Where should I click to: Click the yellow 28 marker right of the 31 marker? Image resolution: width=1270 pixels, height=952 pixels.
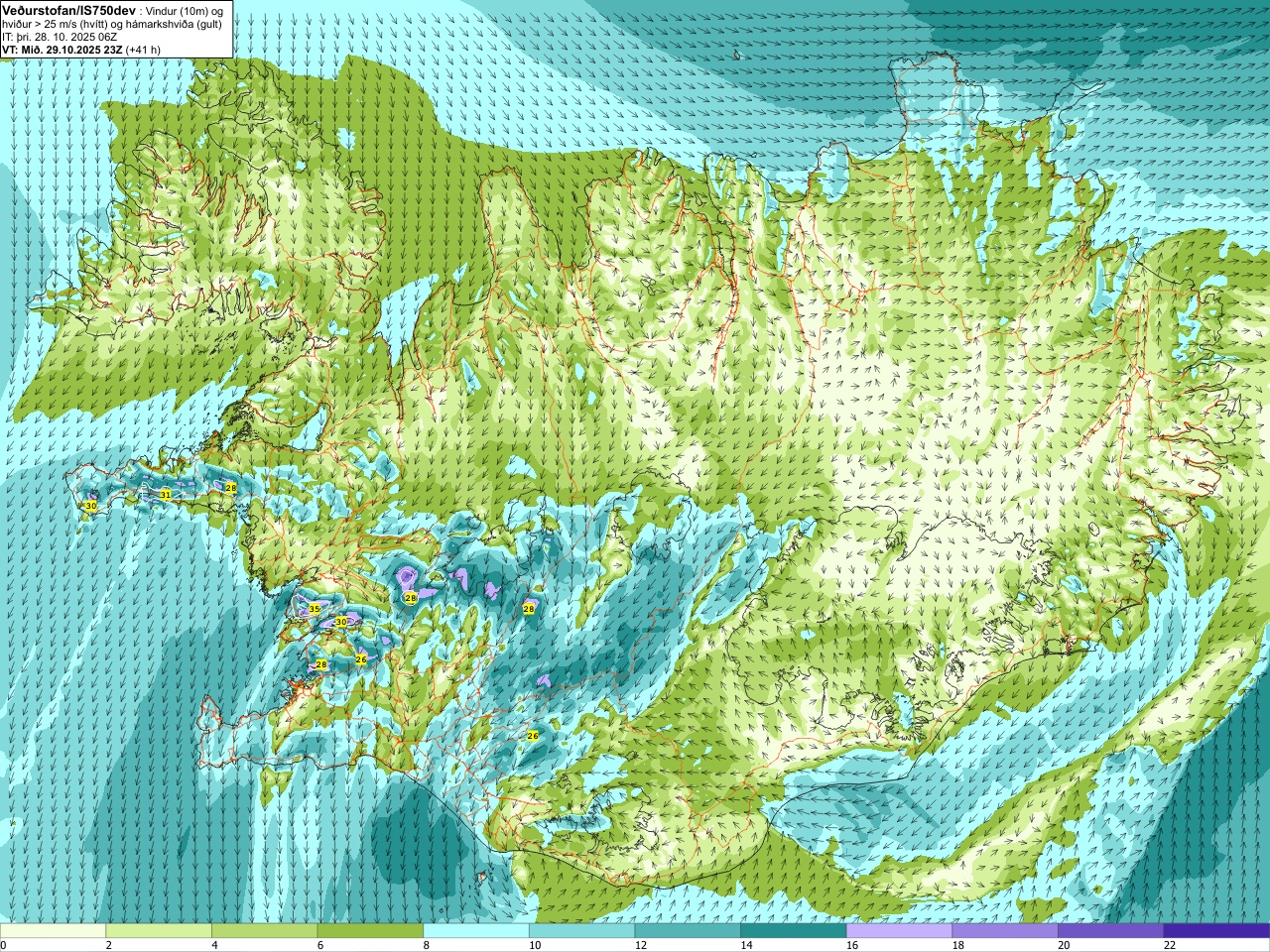[231, 488]
